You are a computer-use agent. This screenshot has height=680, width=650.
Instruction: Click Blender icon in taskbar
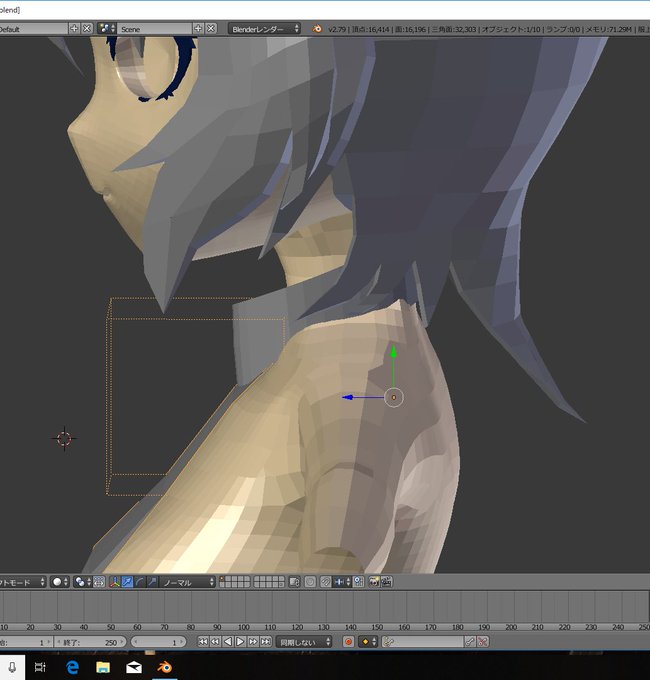point(164,667)
